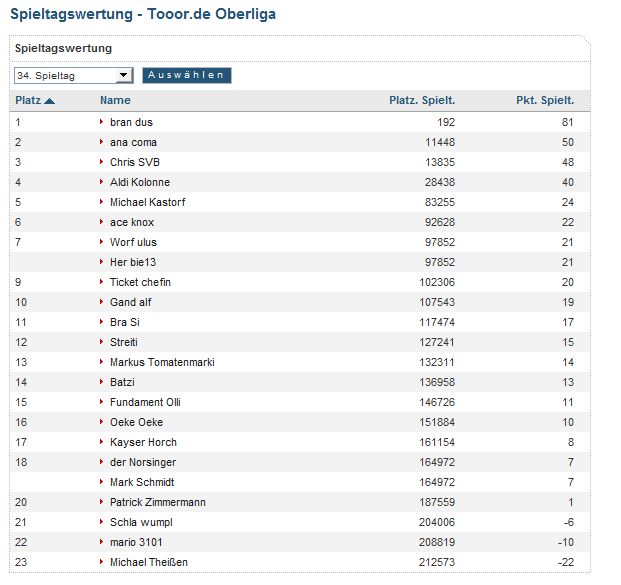Sort by Platz. Spielt. column header
Viewport: 621px width, 585px height.
click(421, 100)
